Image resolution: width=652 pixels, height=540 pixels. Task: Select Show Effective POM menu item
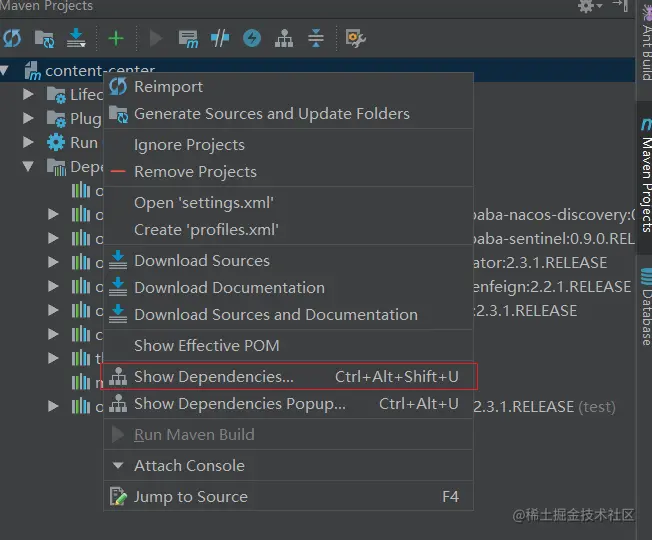click(289, 346)
